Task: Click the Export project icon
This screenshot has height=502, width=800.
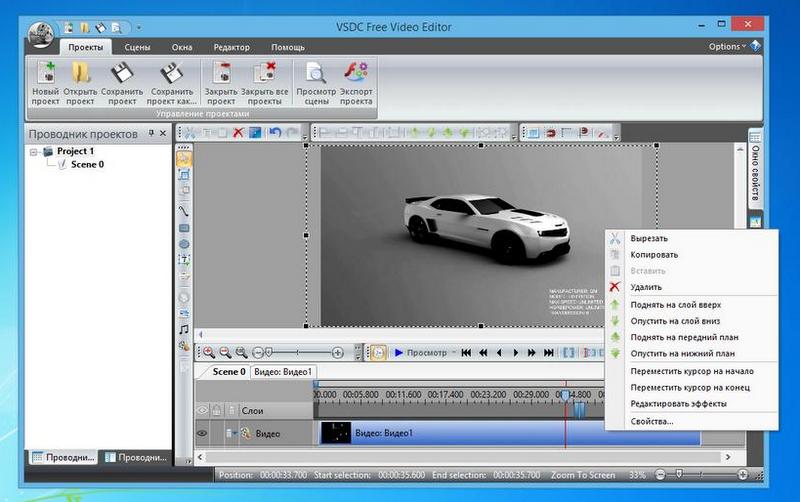Action: coord(356,73)
